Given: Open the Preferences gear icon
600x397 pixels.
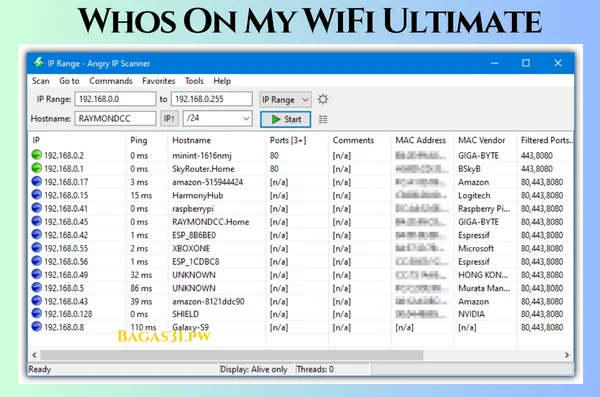Looking at the screenshot, I should pos(323,100).
